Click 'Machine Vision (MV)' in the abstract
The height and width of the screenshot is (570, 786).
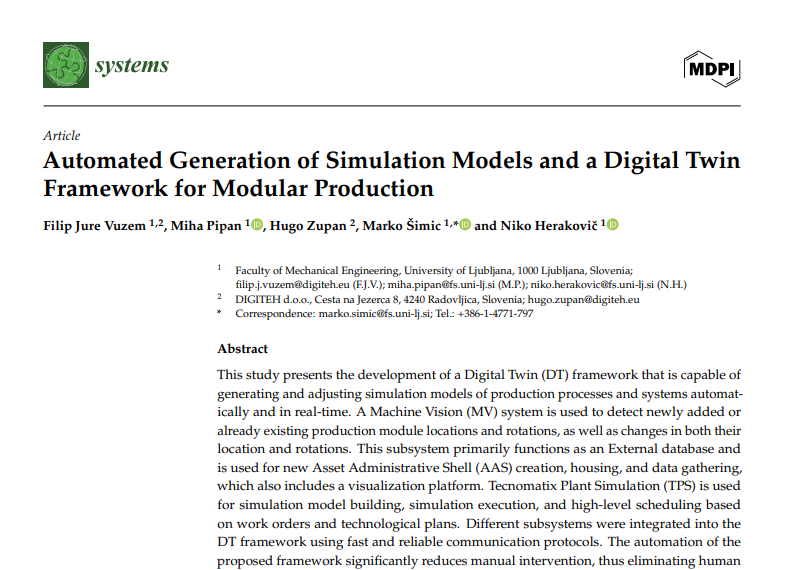pyautogui.click(x=434, y=412)
